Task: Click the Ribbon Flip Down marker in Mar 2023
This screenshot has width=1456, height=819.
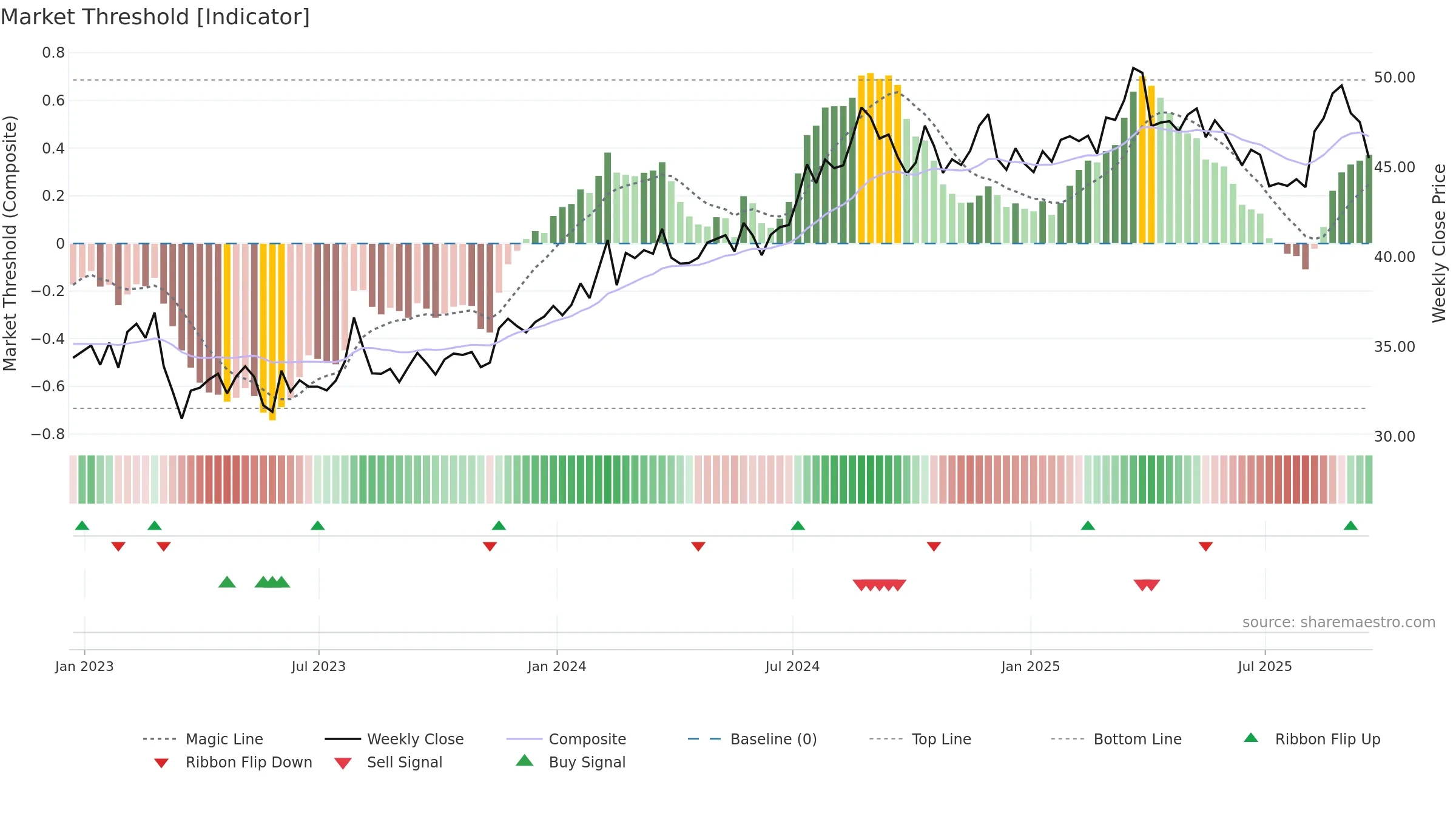Action: click(164, 547)
